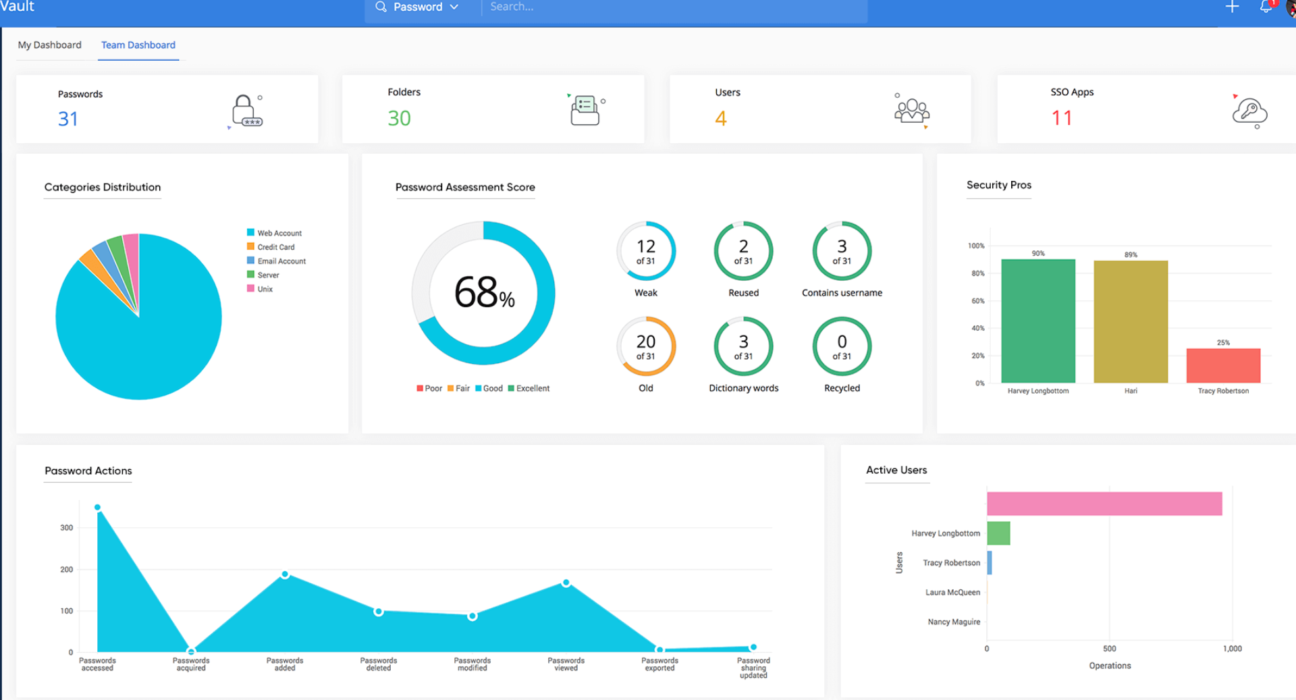Click the Good legend color swatch
Image resolution: width=1296 pixels, height=700 pixels.
479,388
